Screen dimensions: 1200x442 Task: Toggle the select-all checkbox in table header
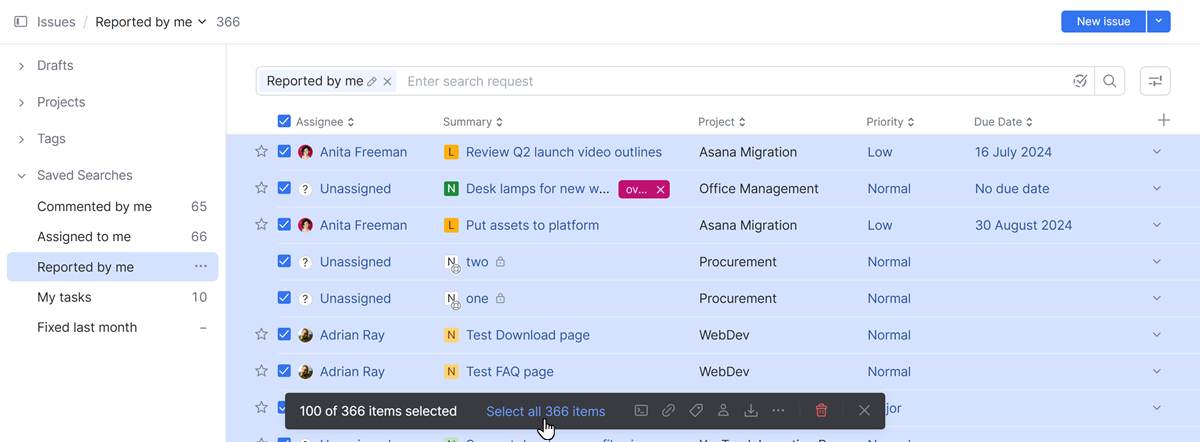click(284, 122)
